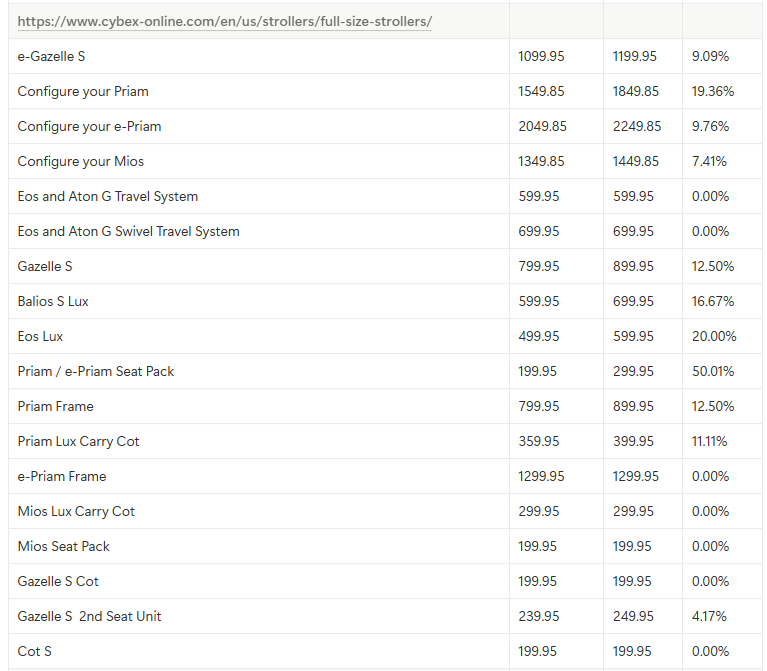Click the 4.17% percentage cell
This screenshot has width=767, height=671.
click(x=722, y=616)
